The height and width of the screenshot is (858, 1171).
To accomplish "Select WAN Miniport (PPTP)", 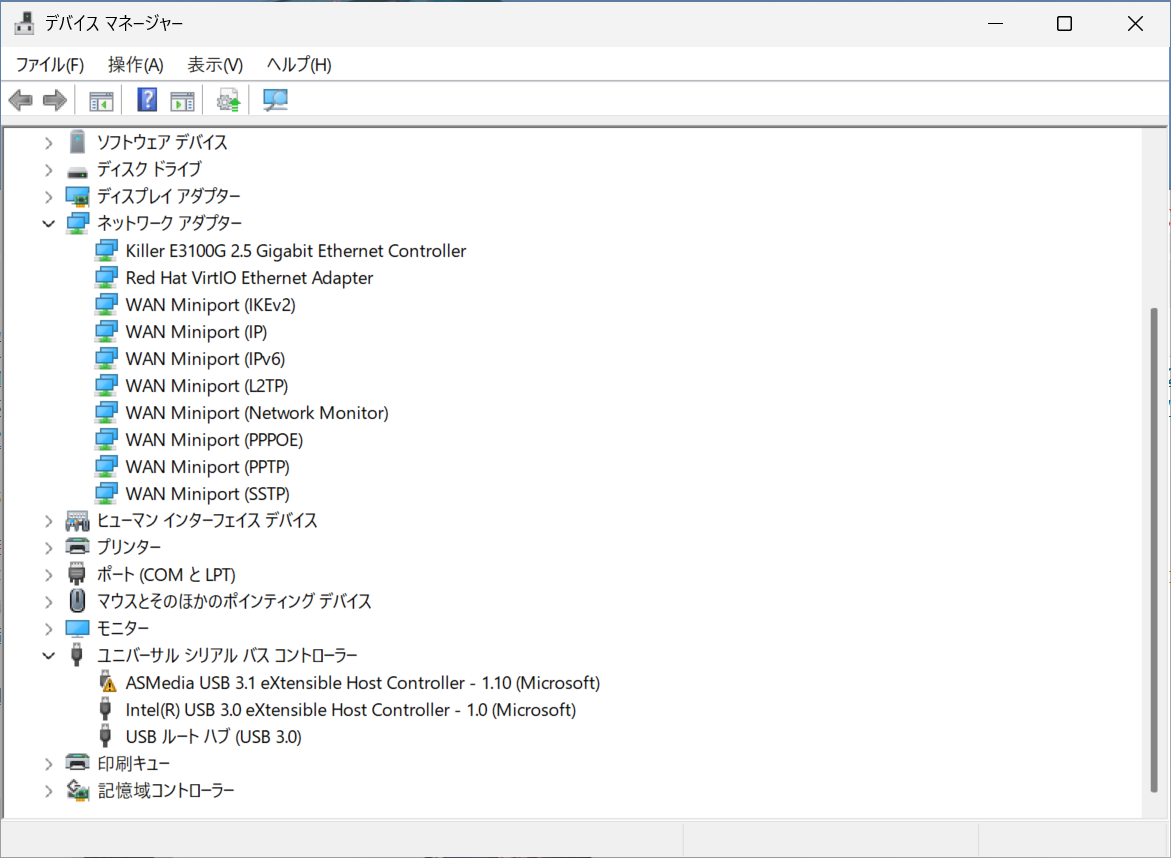I will pyautogui.click(x=208, y=466).
